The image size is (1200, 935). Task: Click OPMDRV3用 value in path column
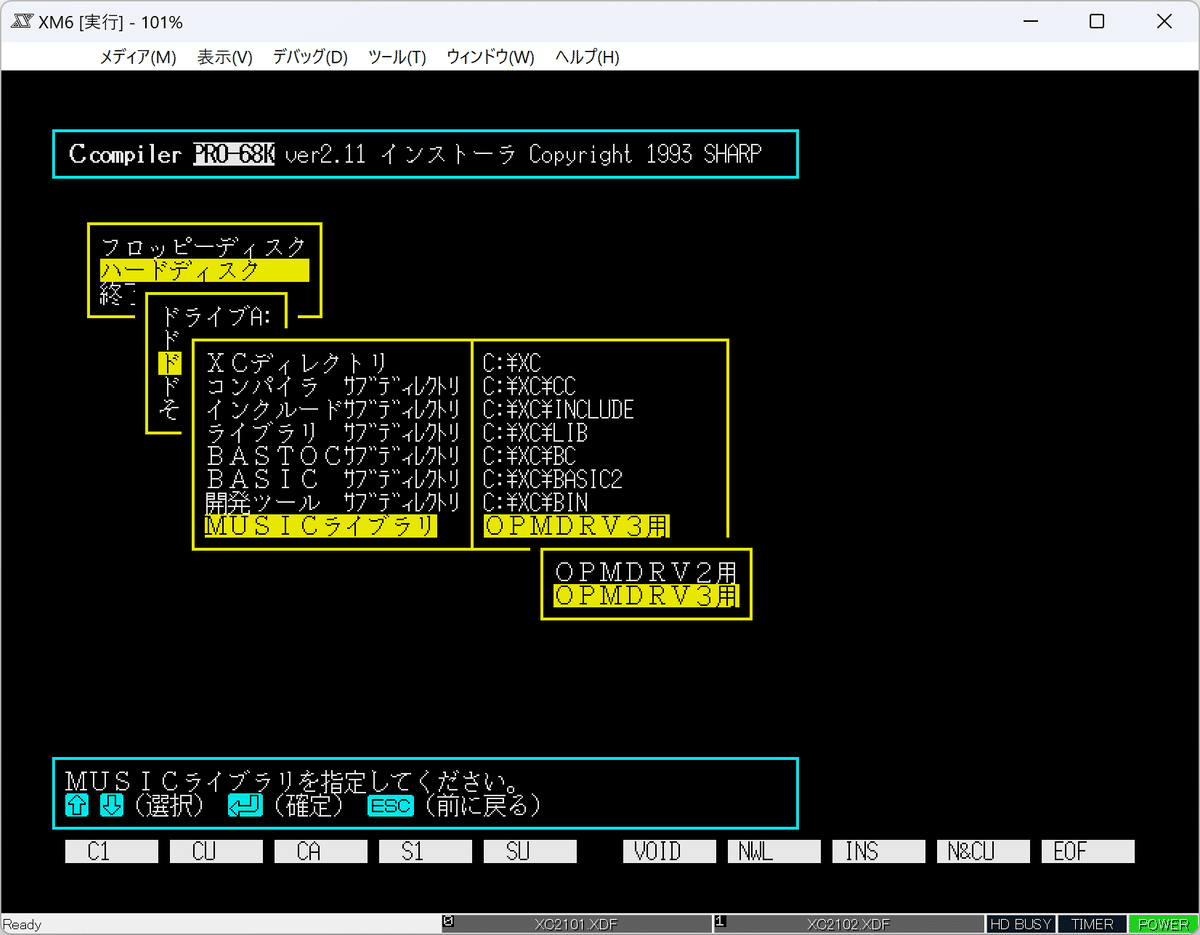point(576,526)
